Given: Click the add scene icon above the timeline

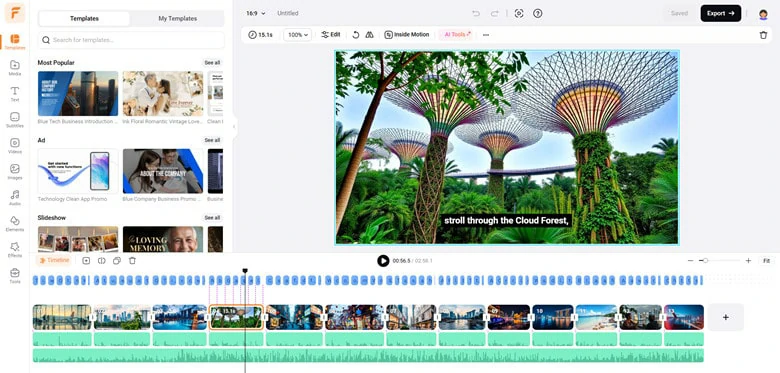Looking at the screenshot, I should (86, 261).
